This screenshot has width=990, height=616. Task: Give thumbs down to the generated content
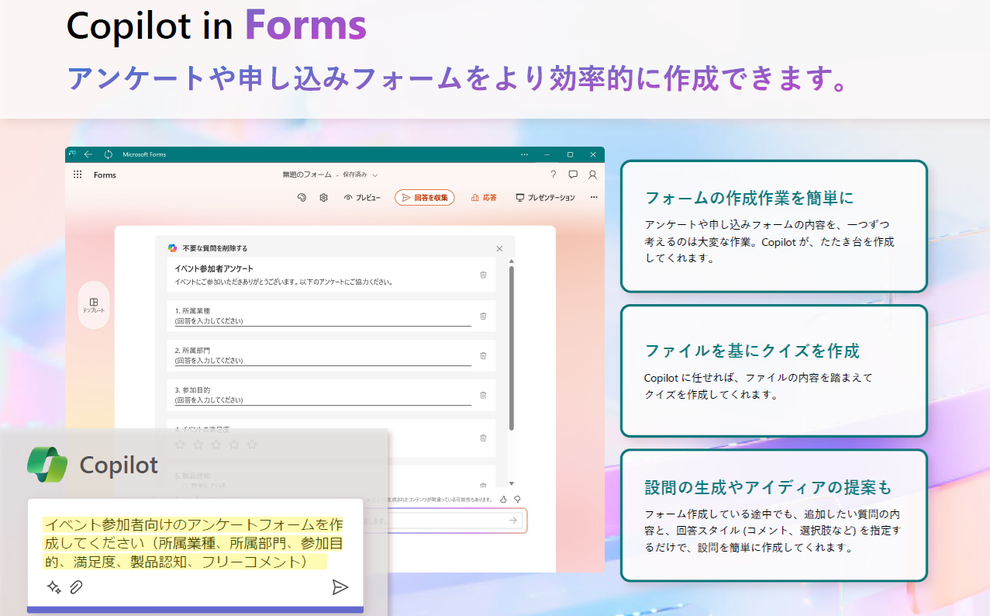517,499
